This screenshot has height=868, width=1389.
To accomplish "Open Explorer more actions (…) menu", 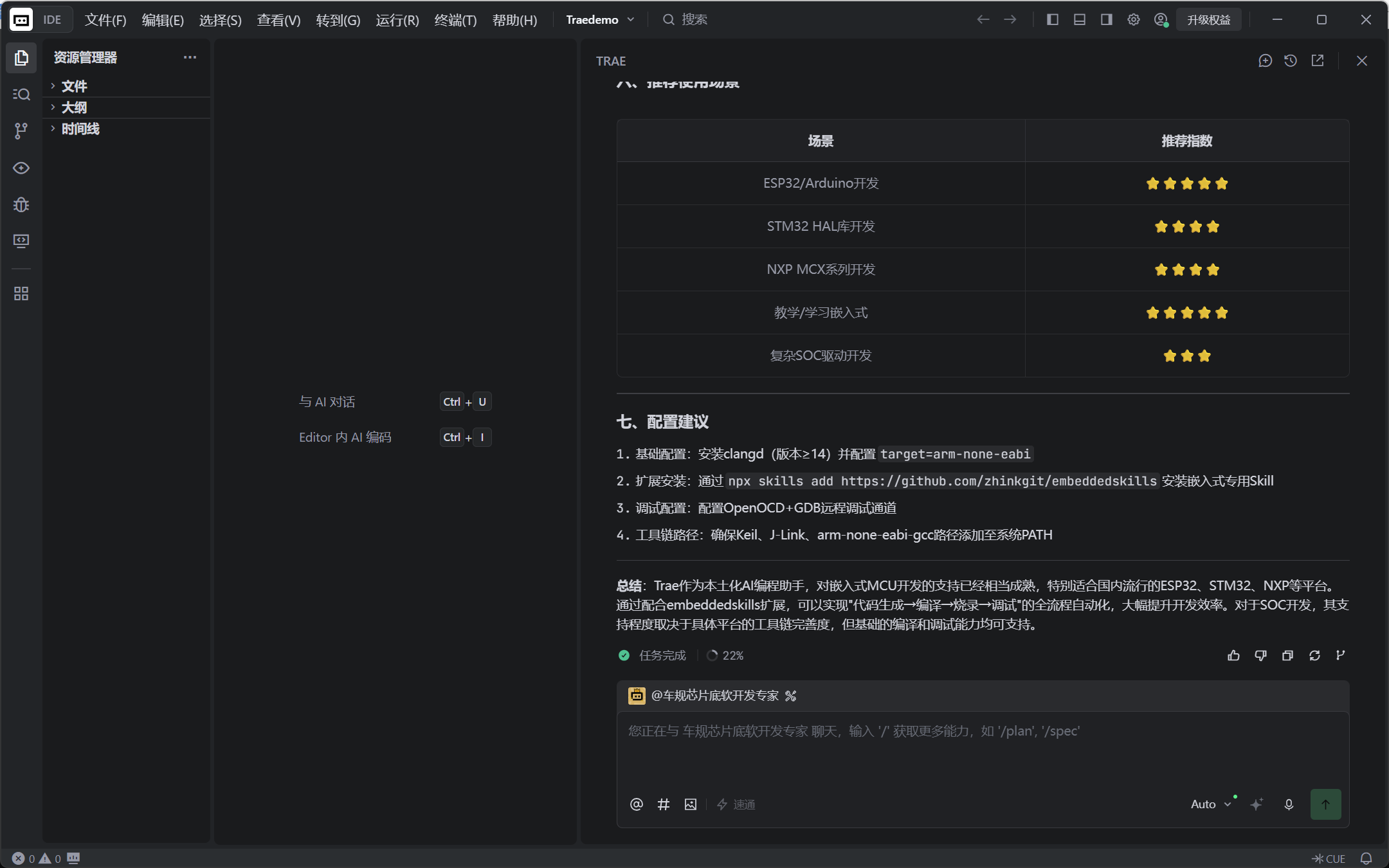I will 190,57.
